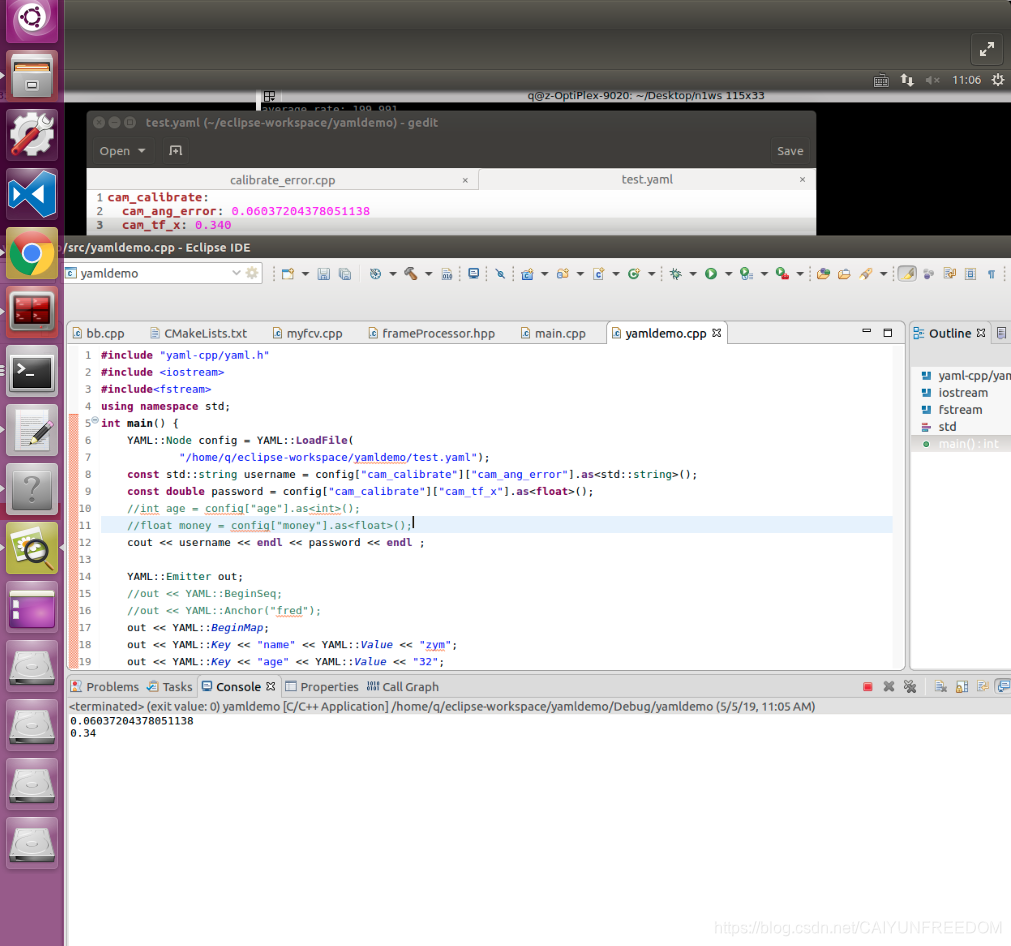1011x946 pixels.
Task: Remove the terminated launch with the X icon
Action: (x=888, y=687)
